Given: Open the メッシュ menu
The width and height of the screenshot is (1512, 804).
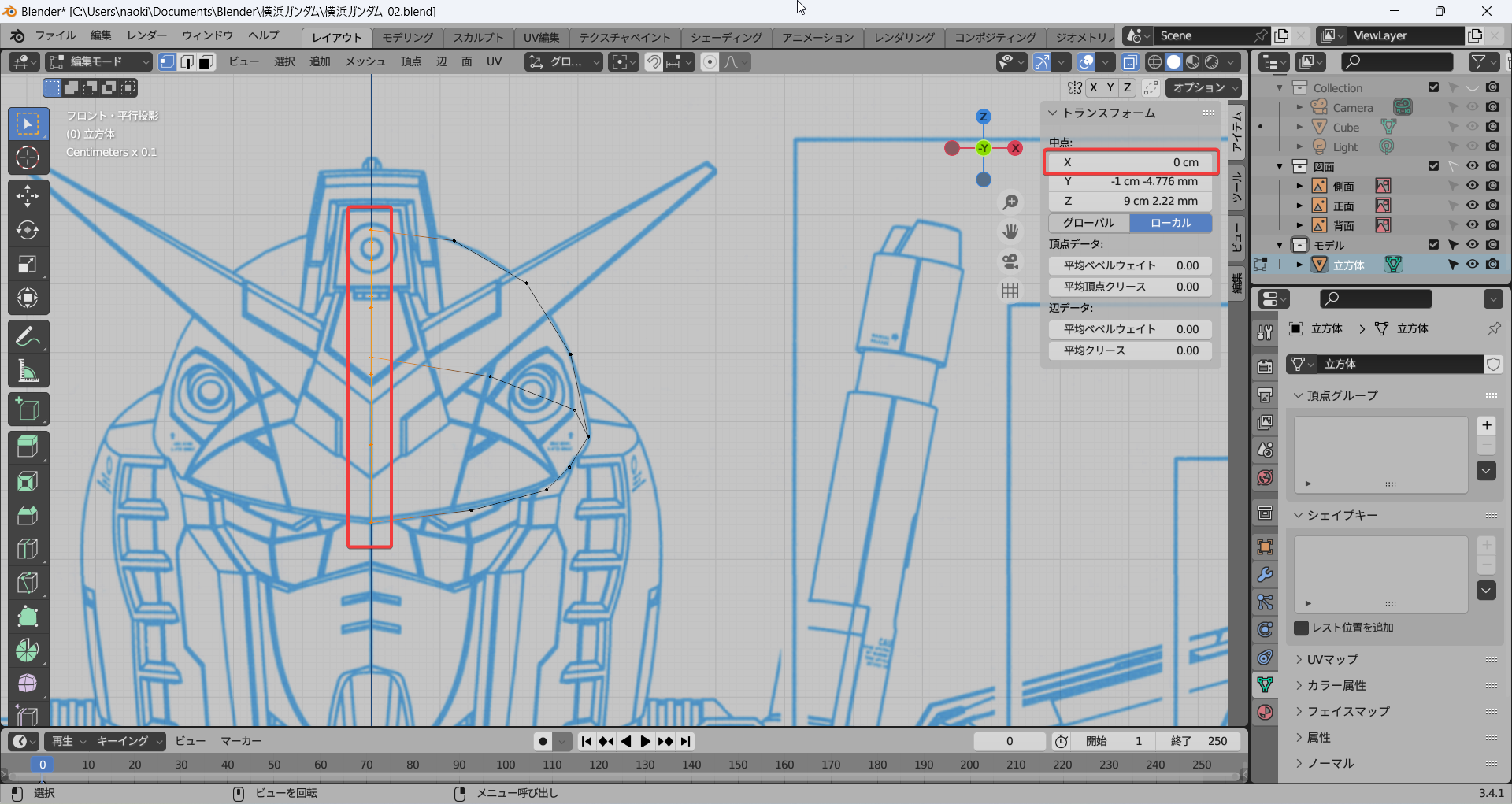Looking at the screenshot, I should pyautogui.click(x=365, y=61).
